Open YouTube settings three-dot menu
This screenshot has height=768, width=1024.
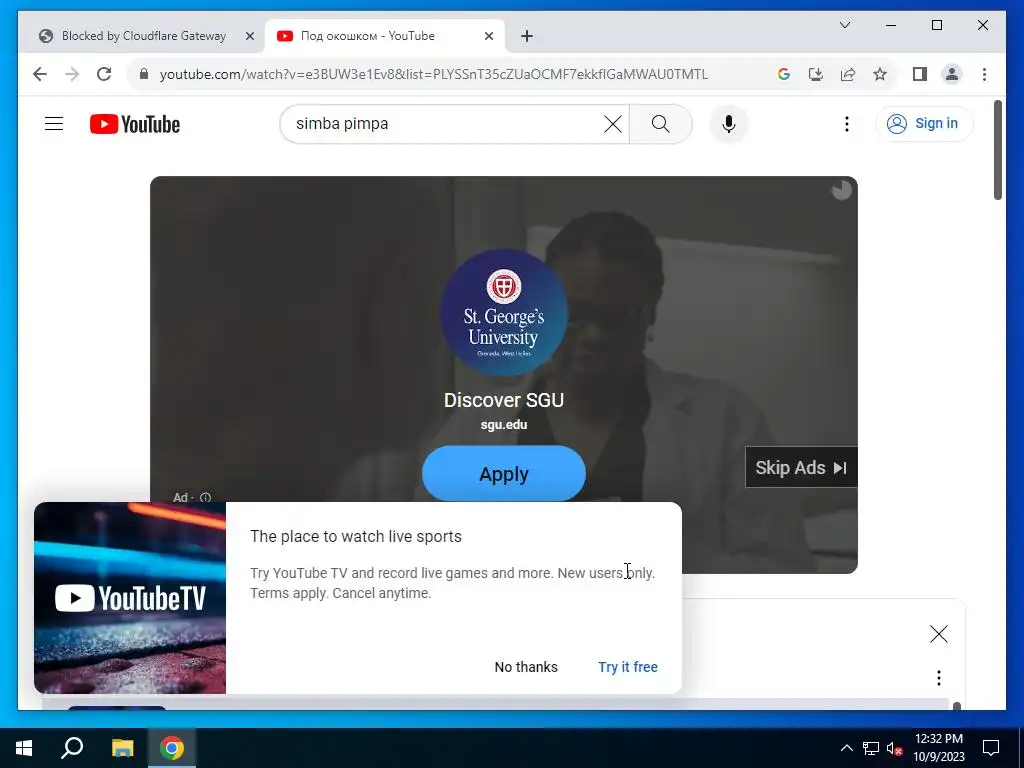click(846, 124)
